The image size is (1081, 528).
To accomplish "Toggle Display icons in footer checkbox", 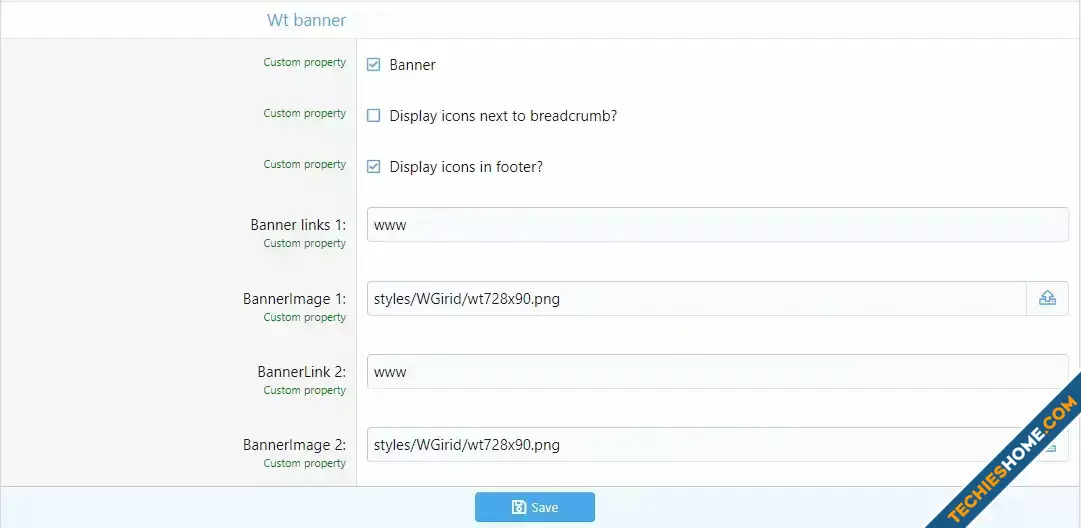I will 373,167.
